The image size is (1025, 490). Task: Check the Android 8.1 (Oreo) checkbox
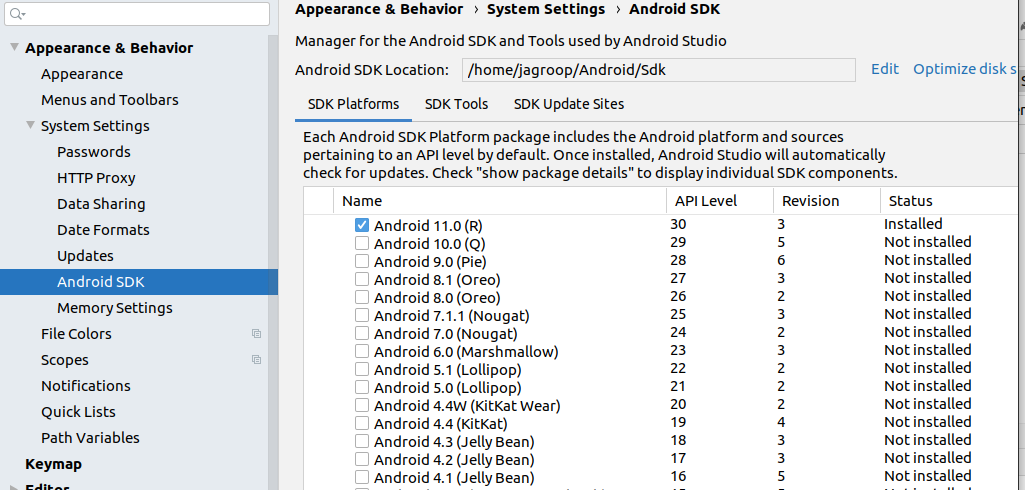pyautogui.click(x=361, y=279)
